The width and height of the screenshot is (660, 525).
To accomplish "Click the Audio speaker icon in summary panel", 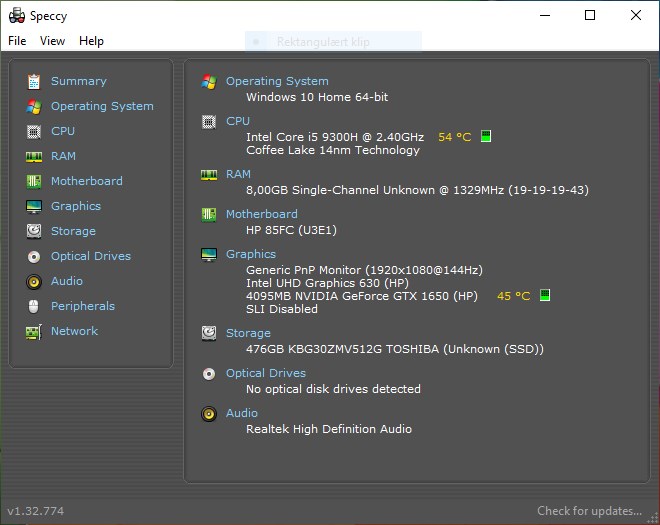I will pos(209,414).
